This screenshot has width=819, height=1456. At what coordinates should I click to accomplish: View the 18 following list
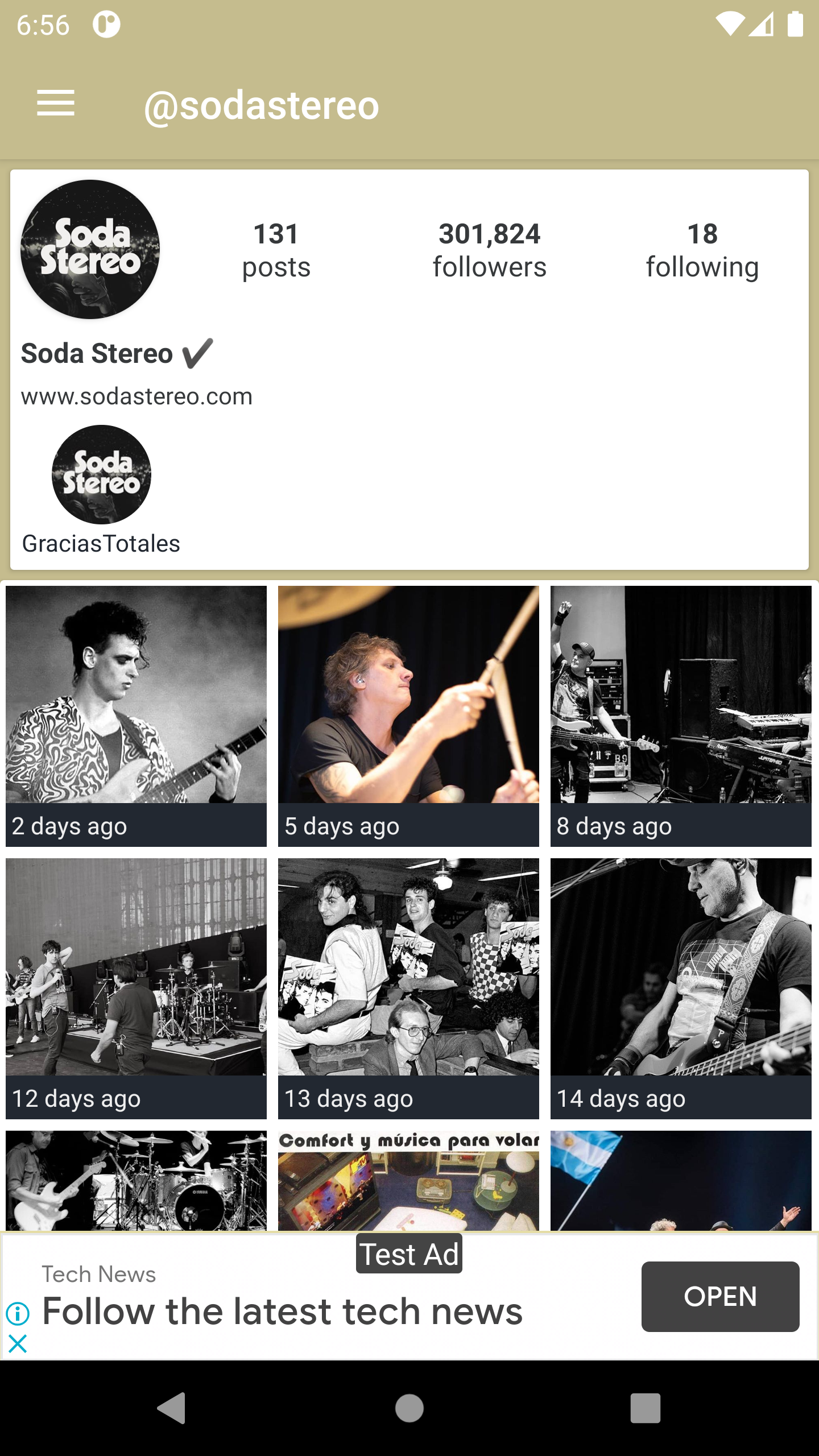click(702, 250)
